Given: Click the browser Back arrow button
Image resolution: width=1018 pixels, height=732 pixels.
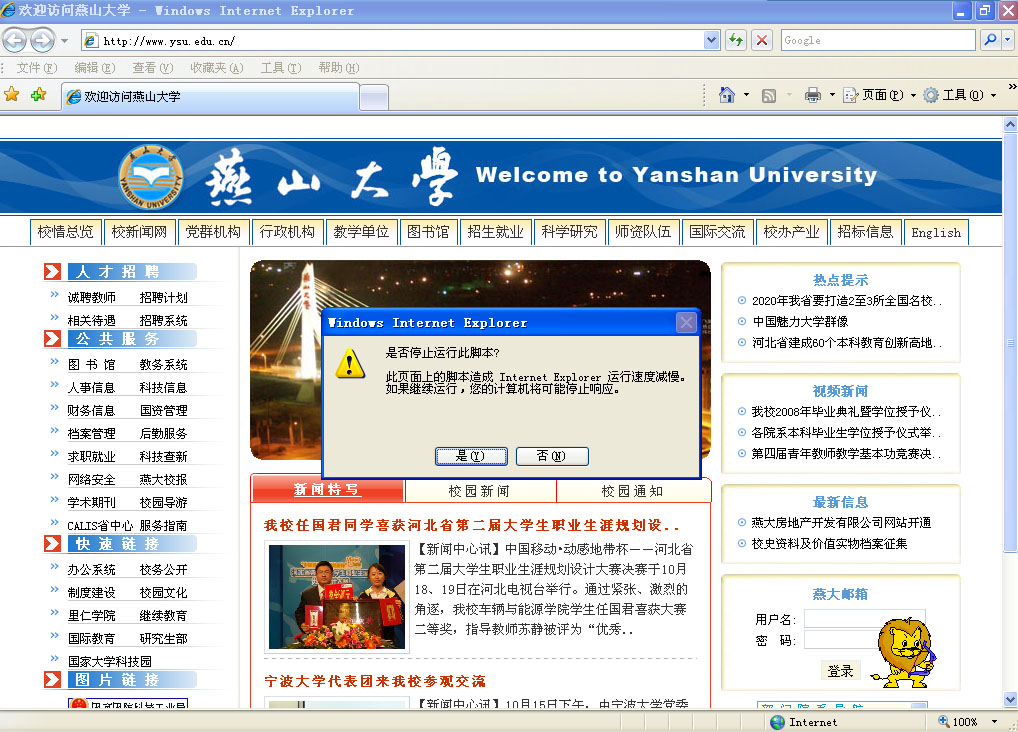Looking at the screenshot, I should [x=15, y=40].
